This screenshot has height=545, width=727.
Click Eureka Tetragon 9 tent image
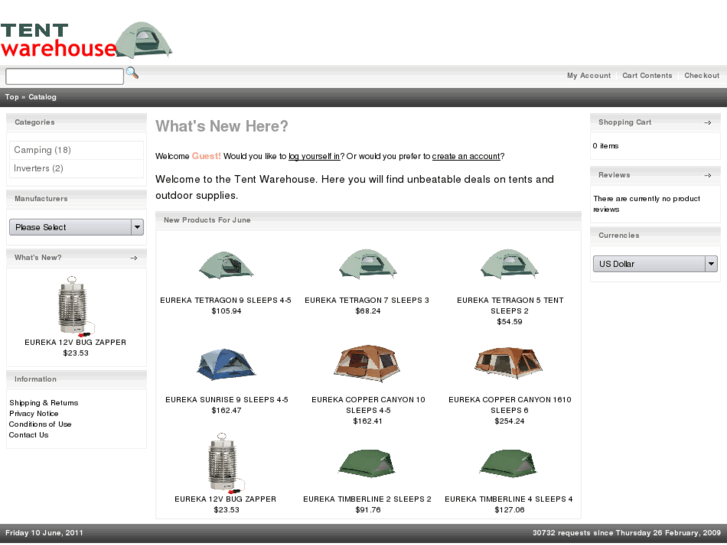click(226, 264)
